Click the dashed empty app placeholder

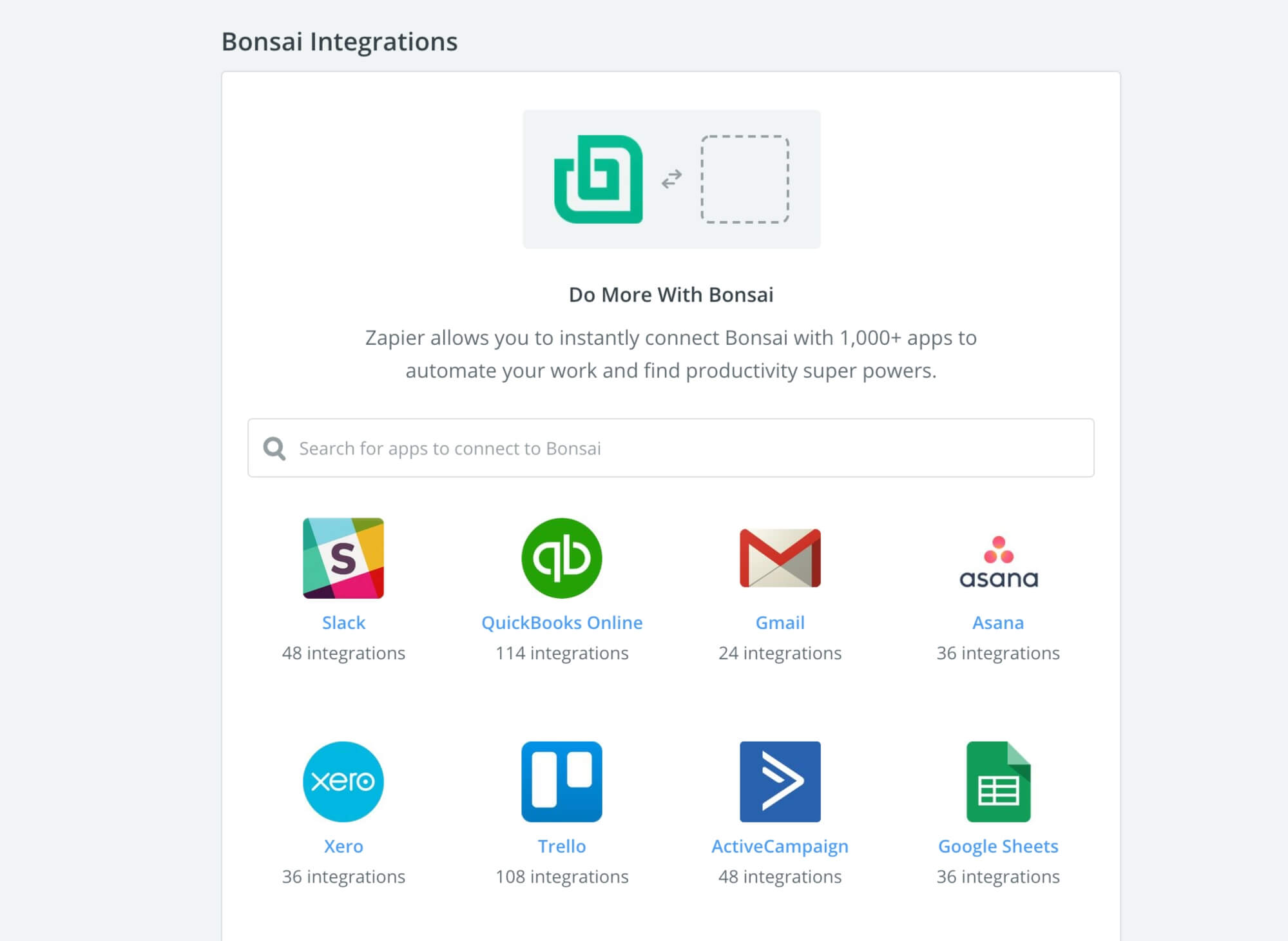point(745,180)
